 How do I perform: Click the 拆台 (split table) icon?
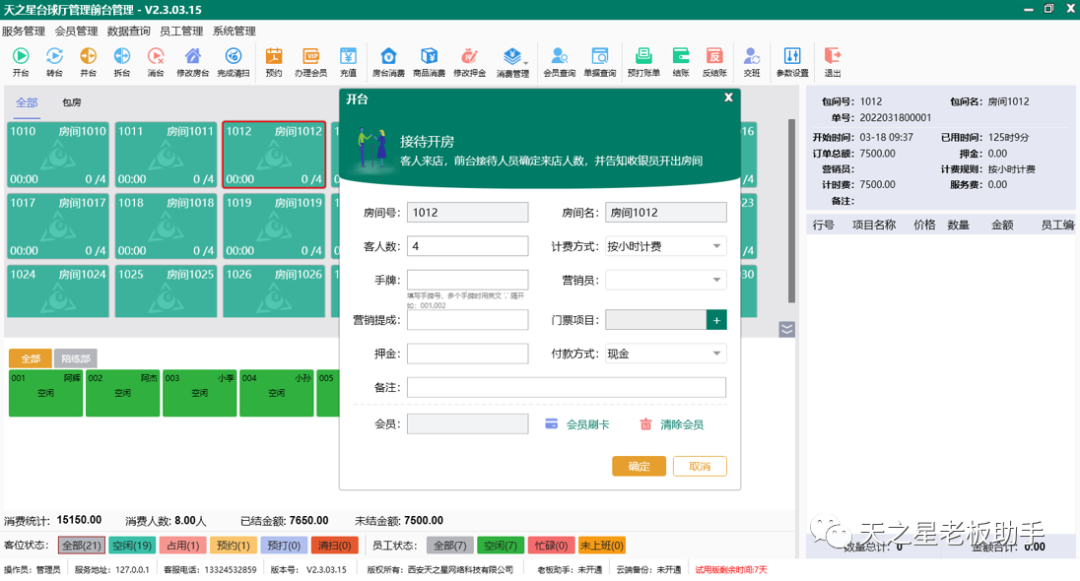coord(122,62)
